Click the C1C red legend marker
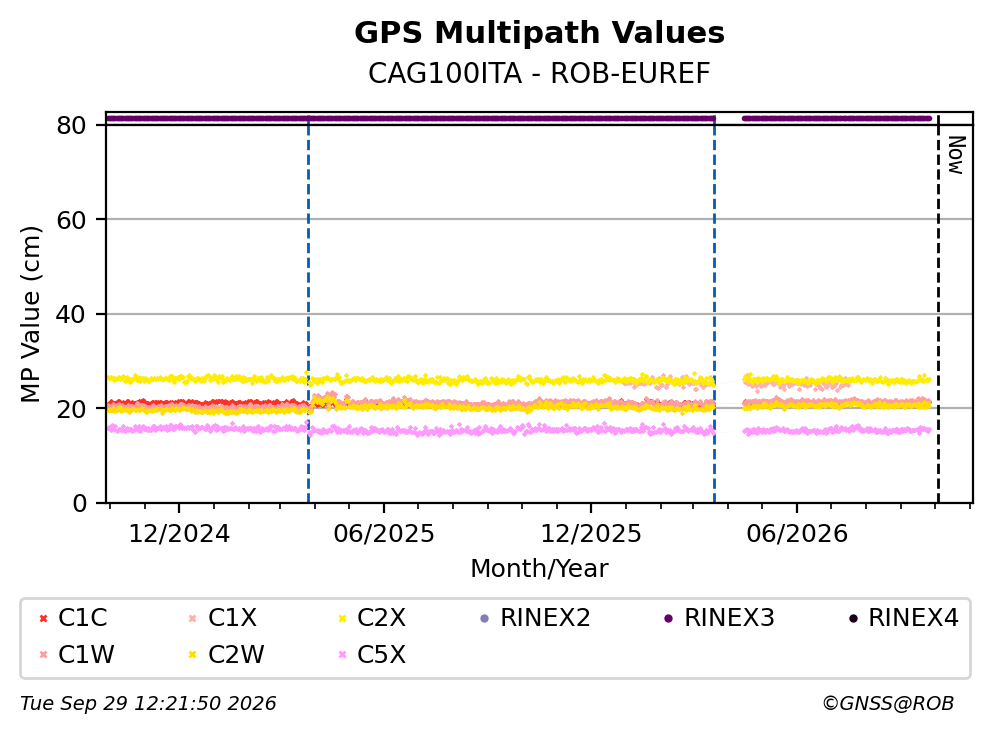Viewport: 993px width, 734px height. [43, 618]
